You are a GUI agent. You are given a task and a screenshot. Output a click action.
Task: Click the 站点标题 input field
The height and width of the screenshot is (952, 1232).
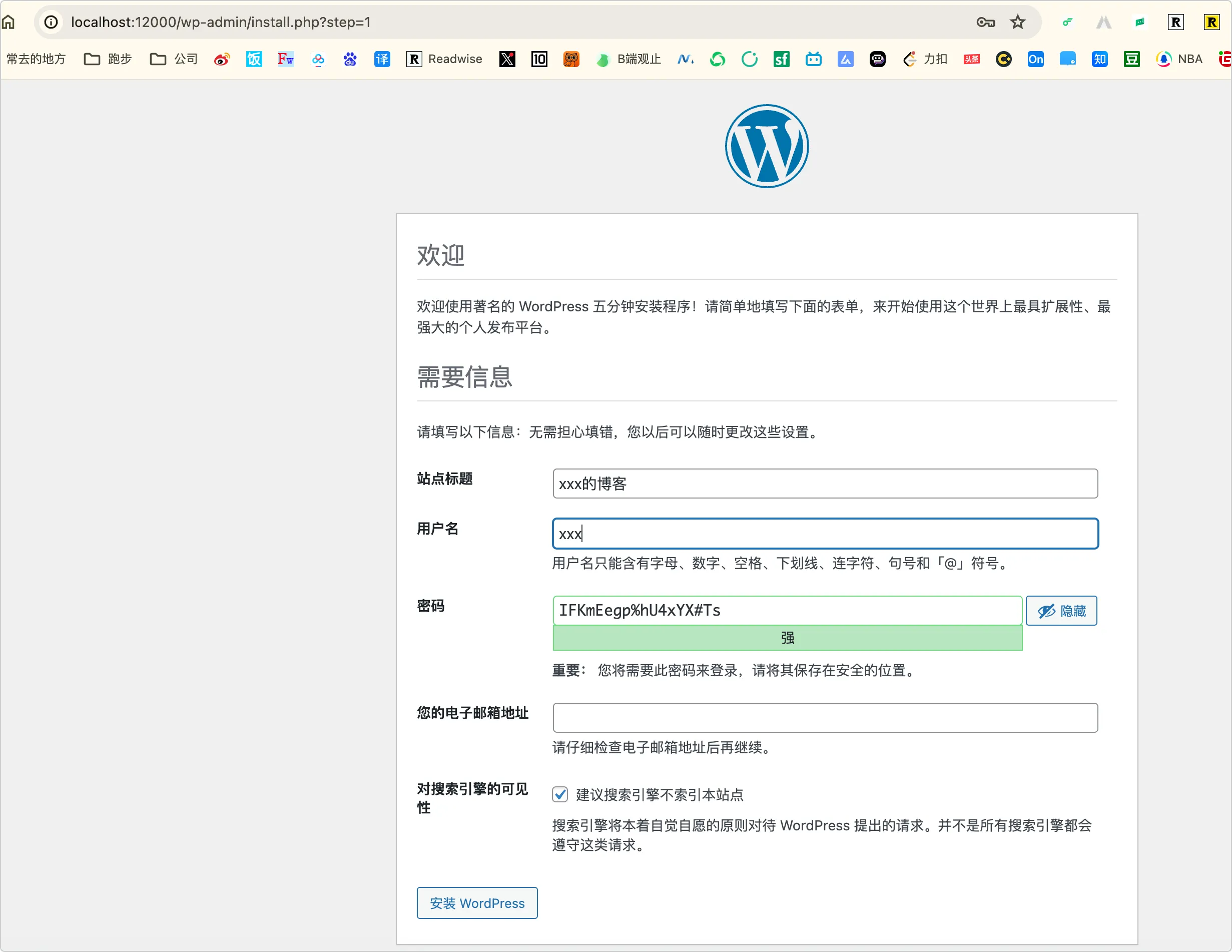tap(824, 484)
